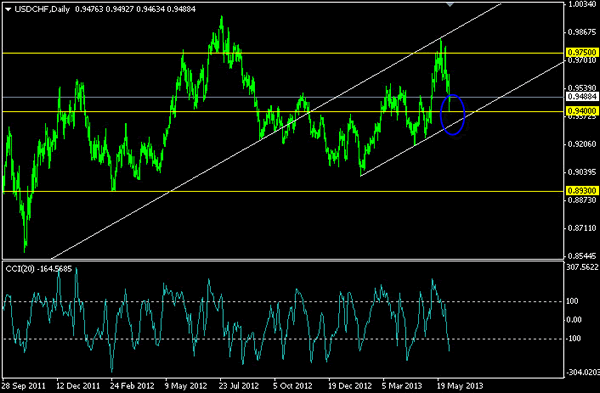Click the 5 Mar 2013 date label
600x393 pixels.
click(403, 386)
